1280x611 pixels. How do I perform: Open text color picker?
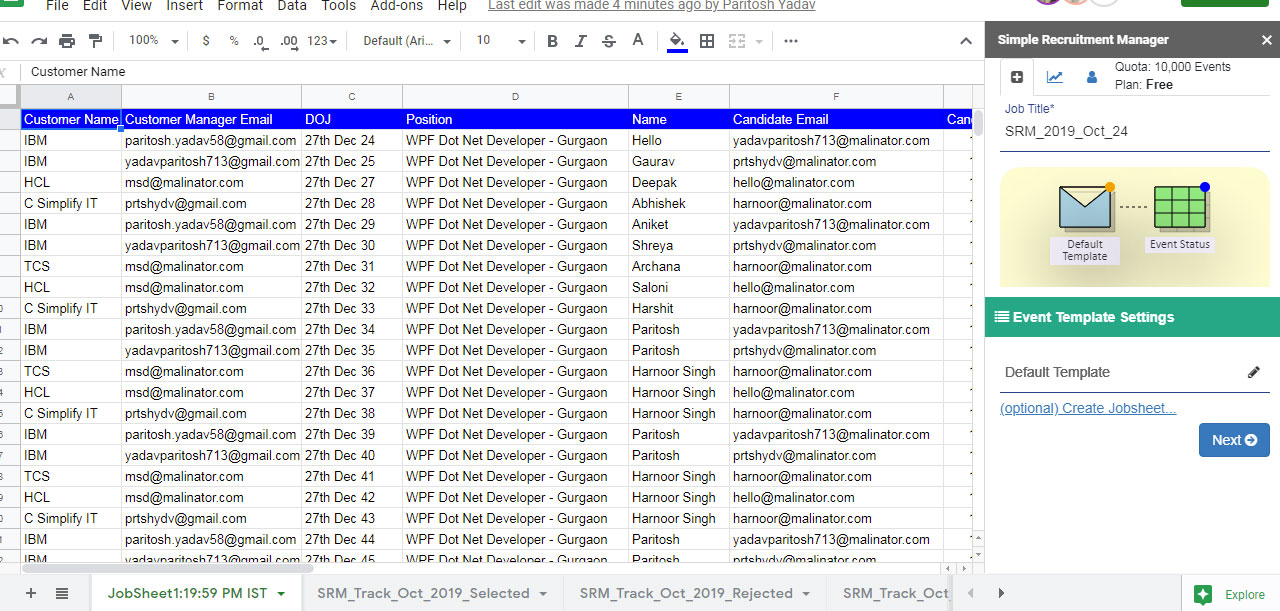pyautogui.click(x=638, y=41)
